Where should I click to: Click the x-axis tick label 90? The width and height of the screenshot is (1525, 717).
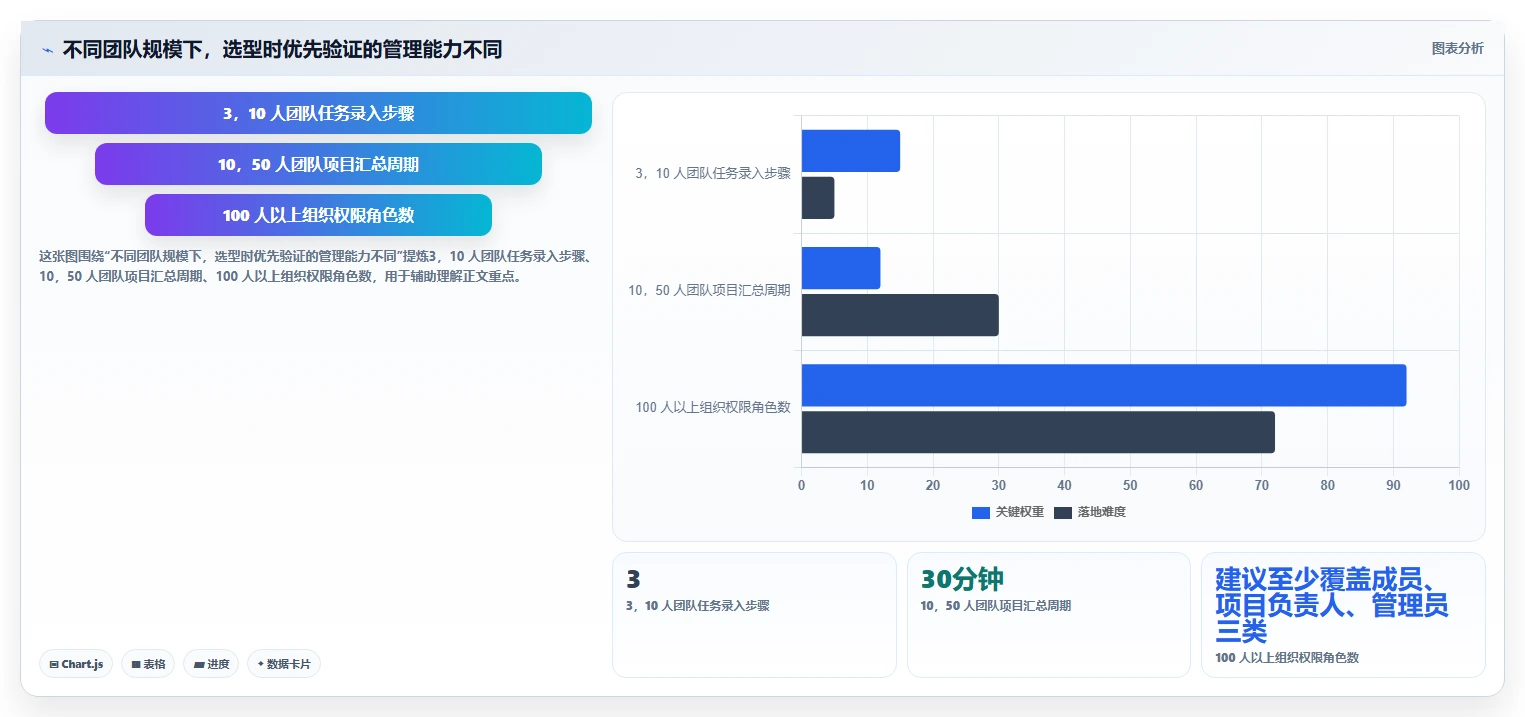1393,485
